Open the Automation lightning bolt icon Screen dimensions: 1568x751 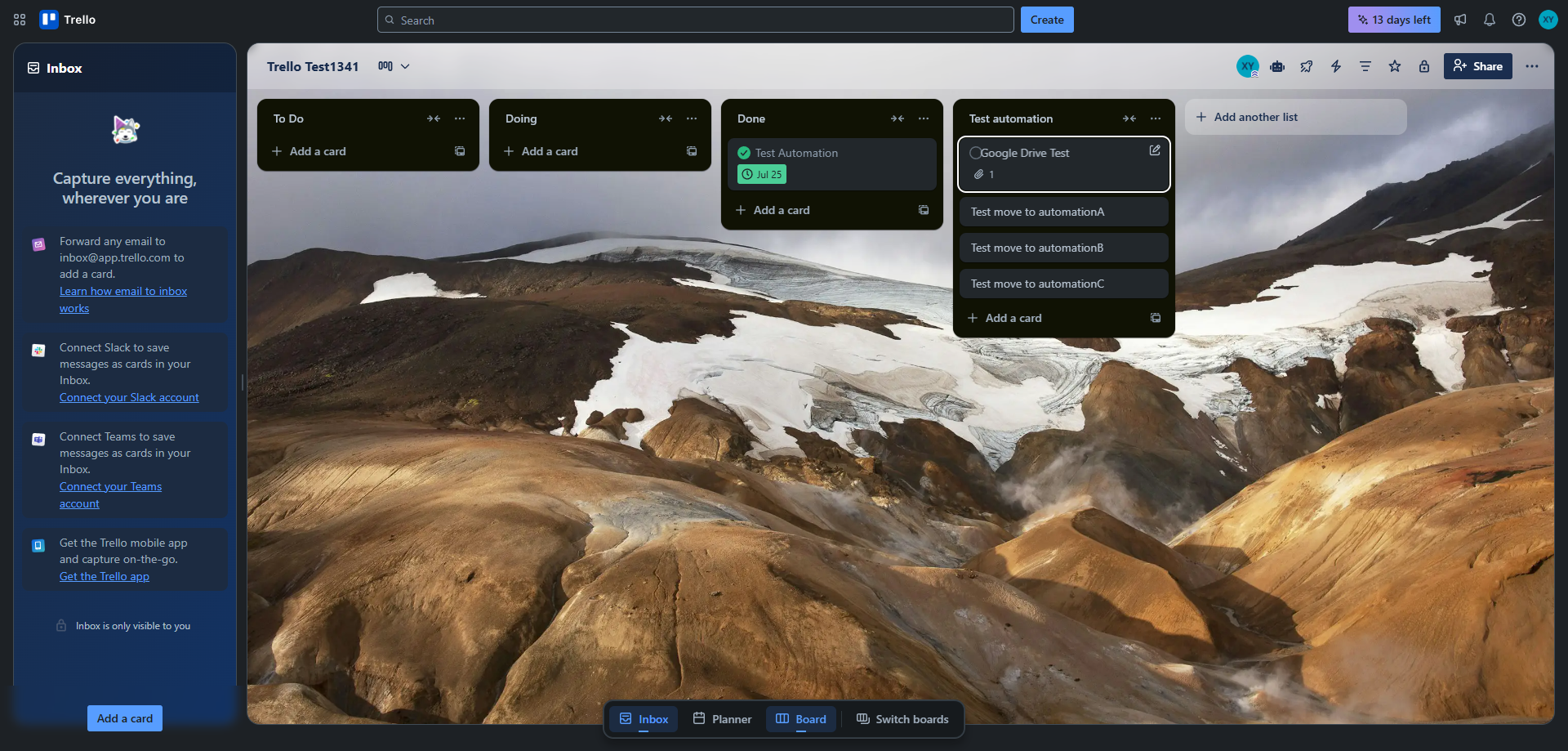click(1336, 66)
